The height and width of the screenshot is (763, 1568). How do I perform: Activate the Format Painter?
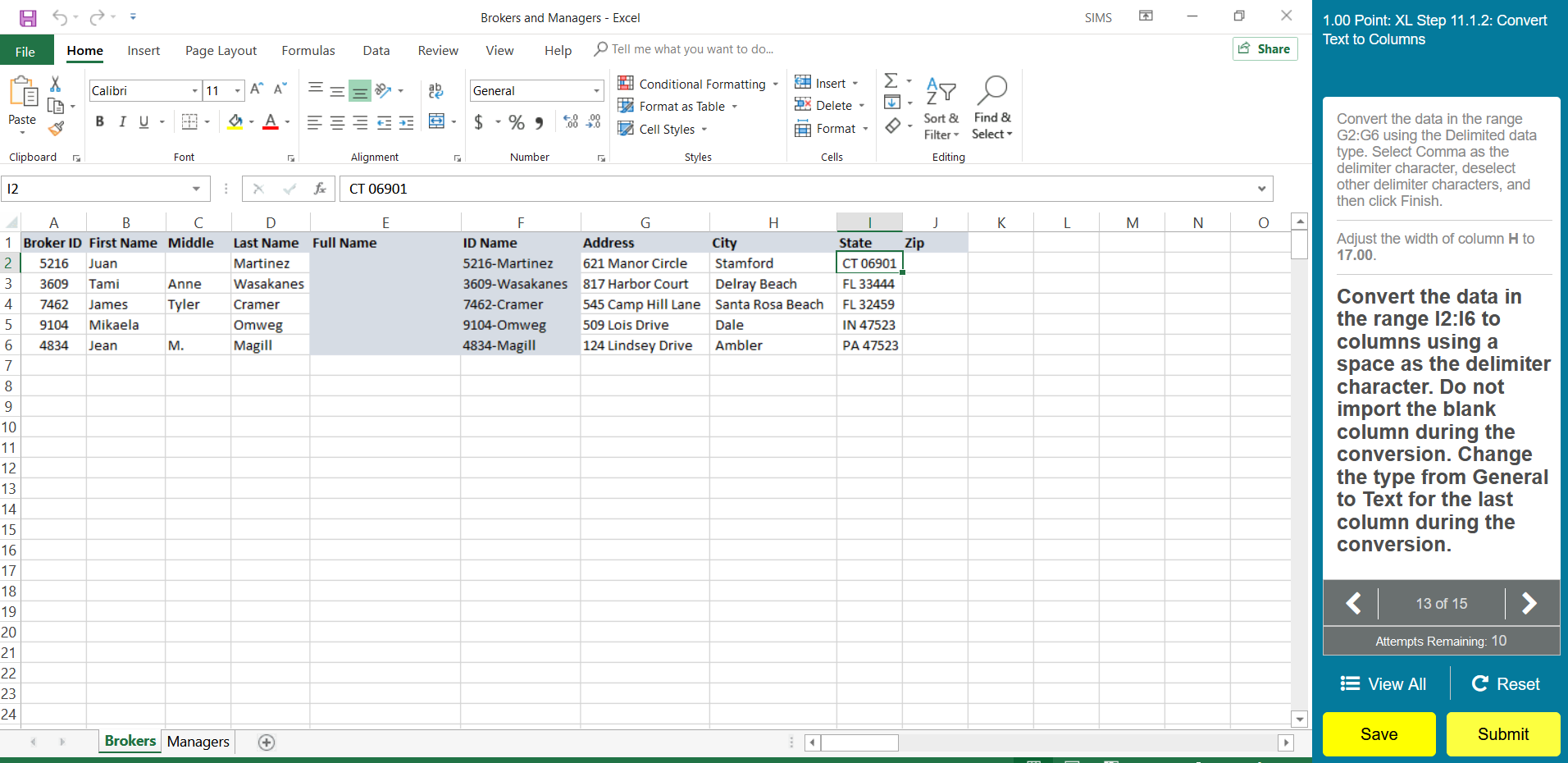tap(55, 128)
